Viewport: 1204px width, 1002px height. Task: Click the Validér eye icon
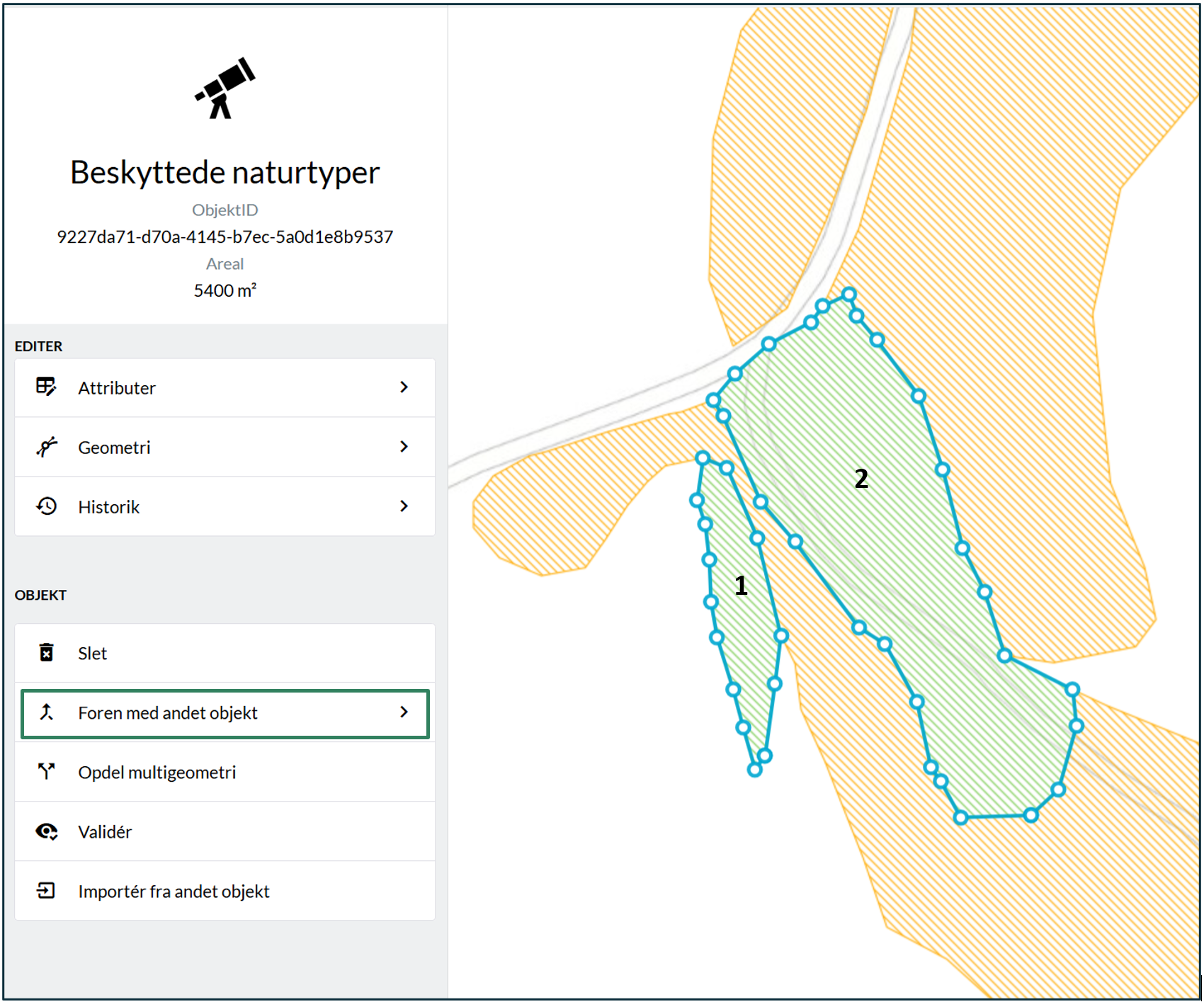(x=46, y=831)
